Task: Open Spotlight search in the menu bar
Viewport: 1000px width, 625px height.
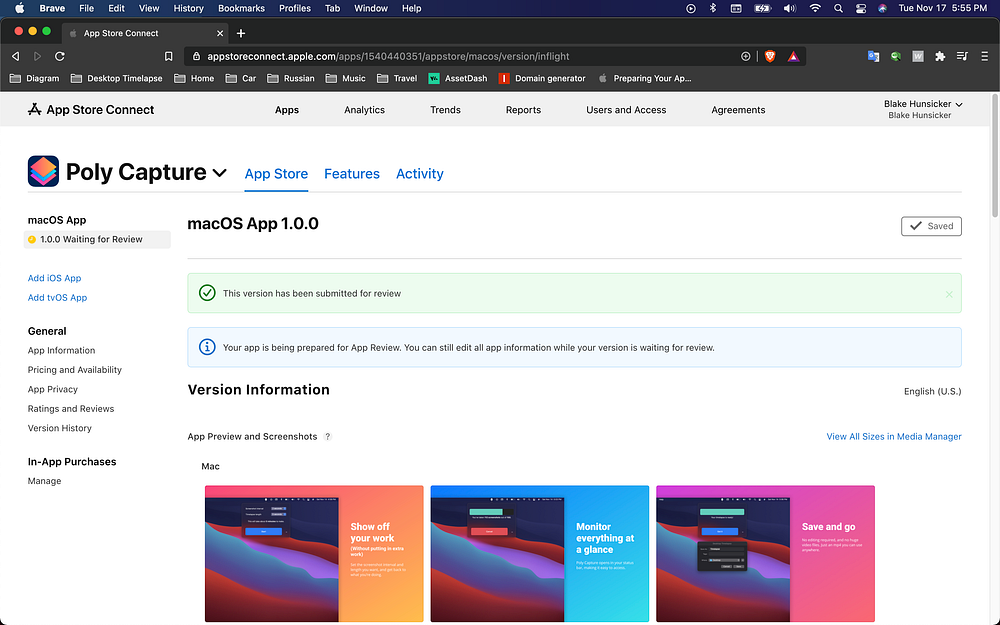Action: click(837, 8)
